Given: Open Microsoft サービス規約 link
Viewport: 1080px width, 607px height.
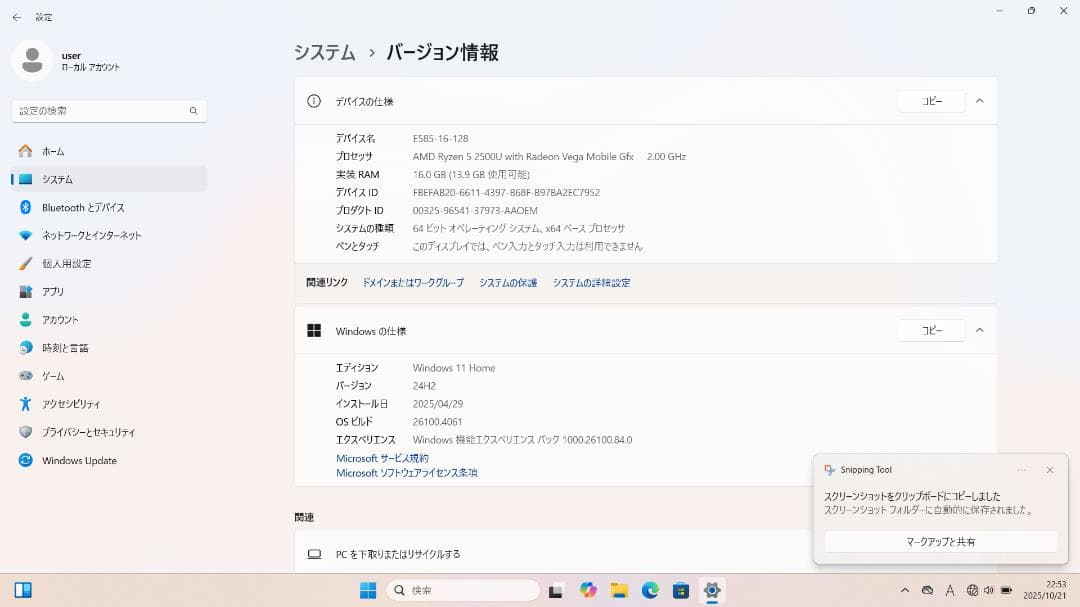Looking at the screenshot, I should click(382, 458).
